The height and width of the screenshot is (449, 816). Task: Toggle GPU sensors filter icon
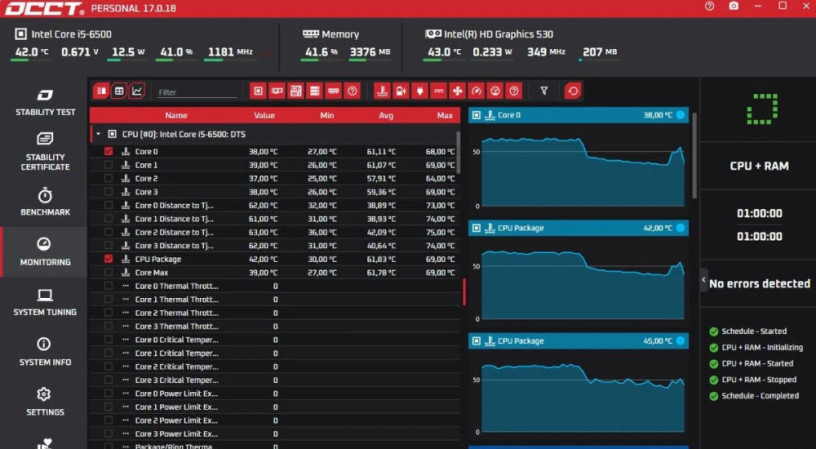tap(277, 91)
